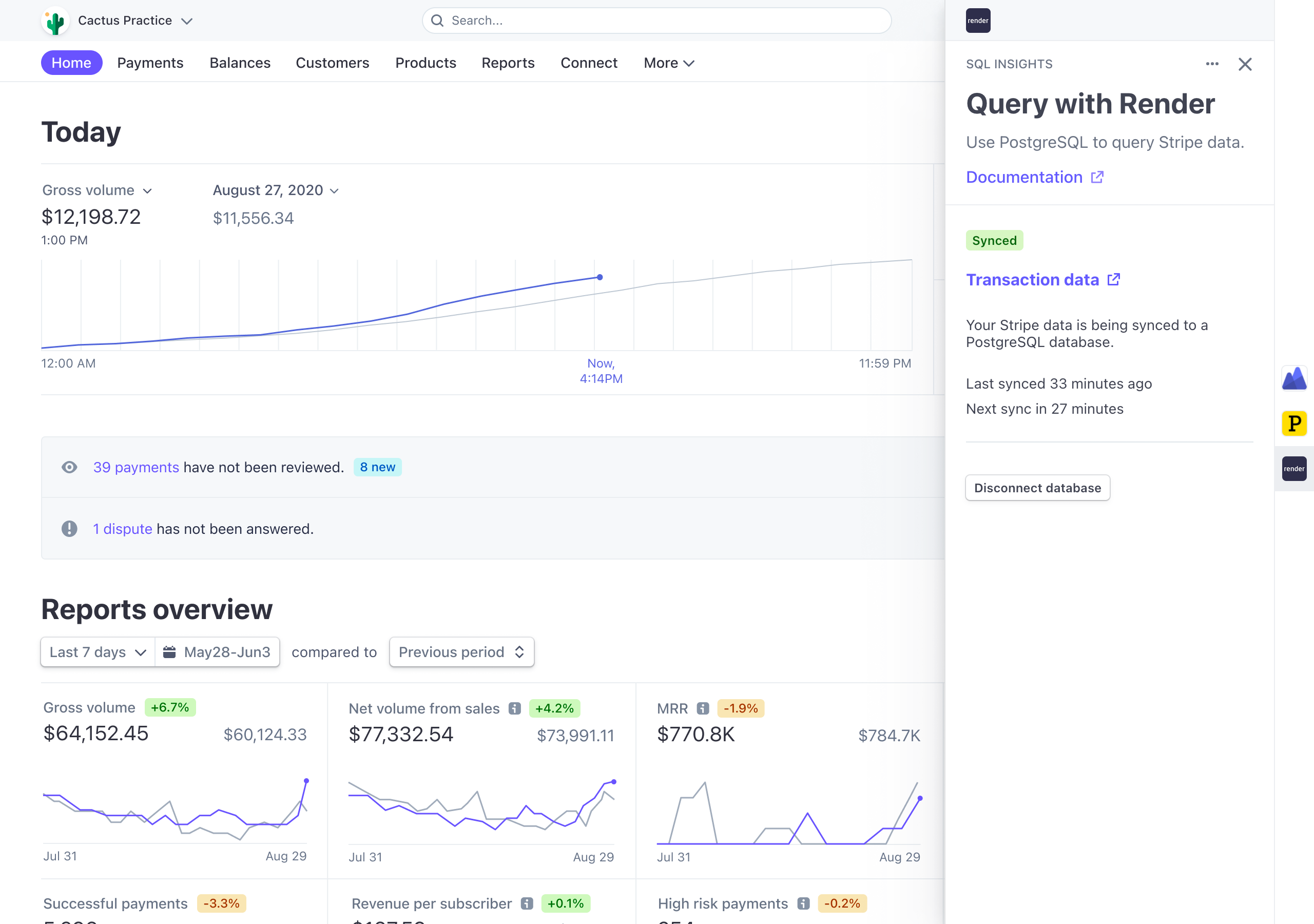Select the Synced status indicator badge

click(995, 239)
